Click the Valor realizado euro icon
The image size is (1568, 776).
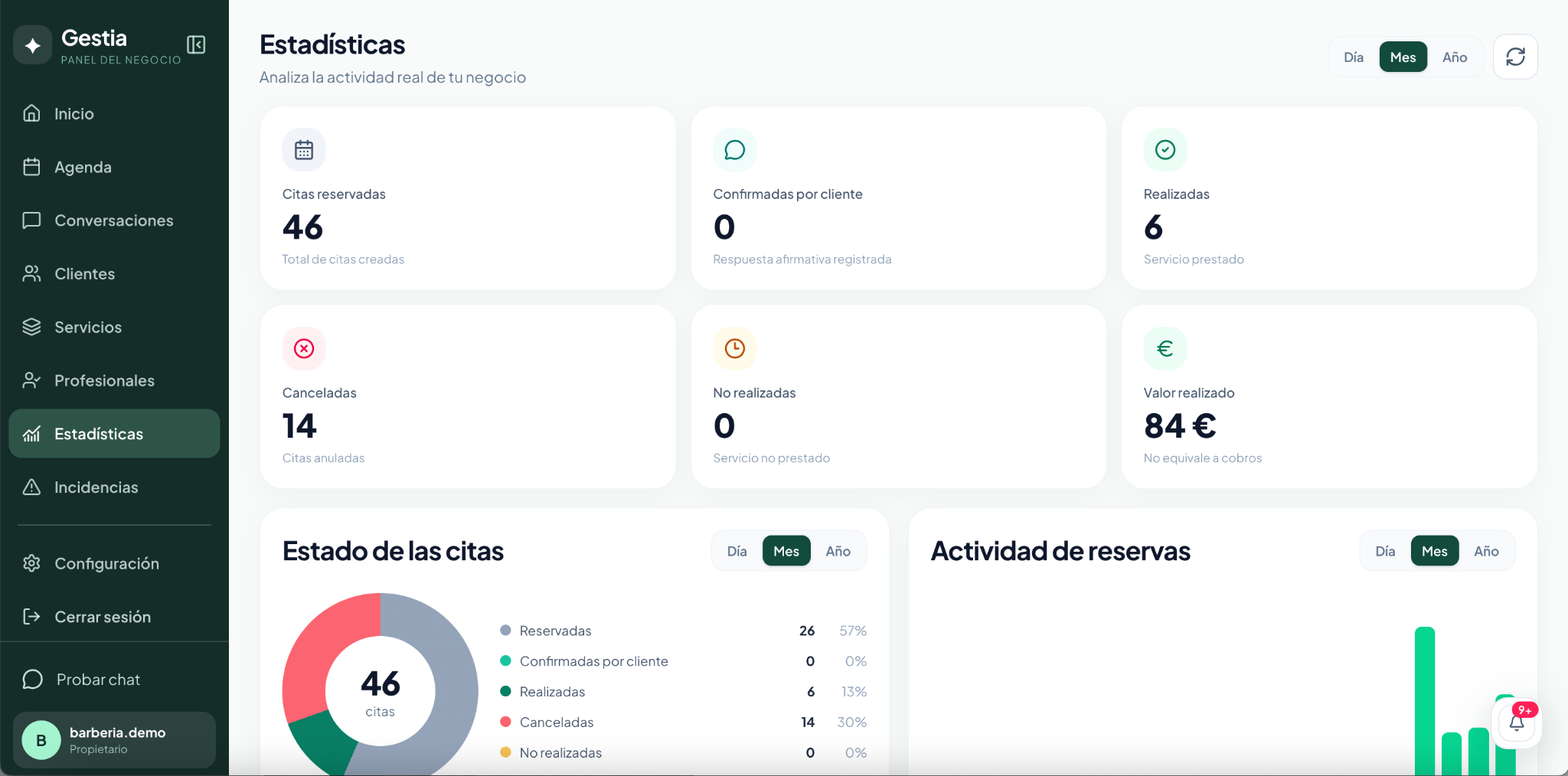[x=1165, y=349]
